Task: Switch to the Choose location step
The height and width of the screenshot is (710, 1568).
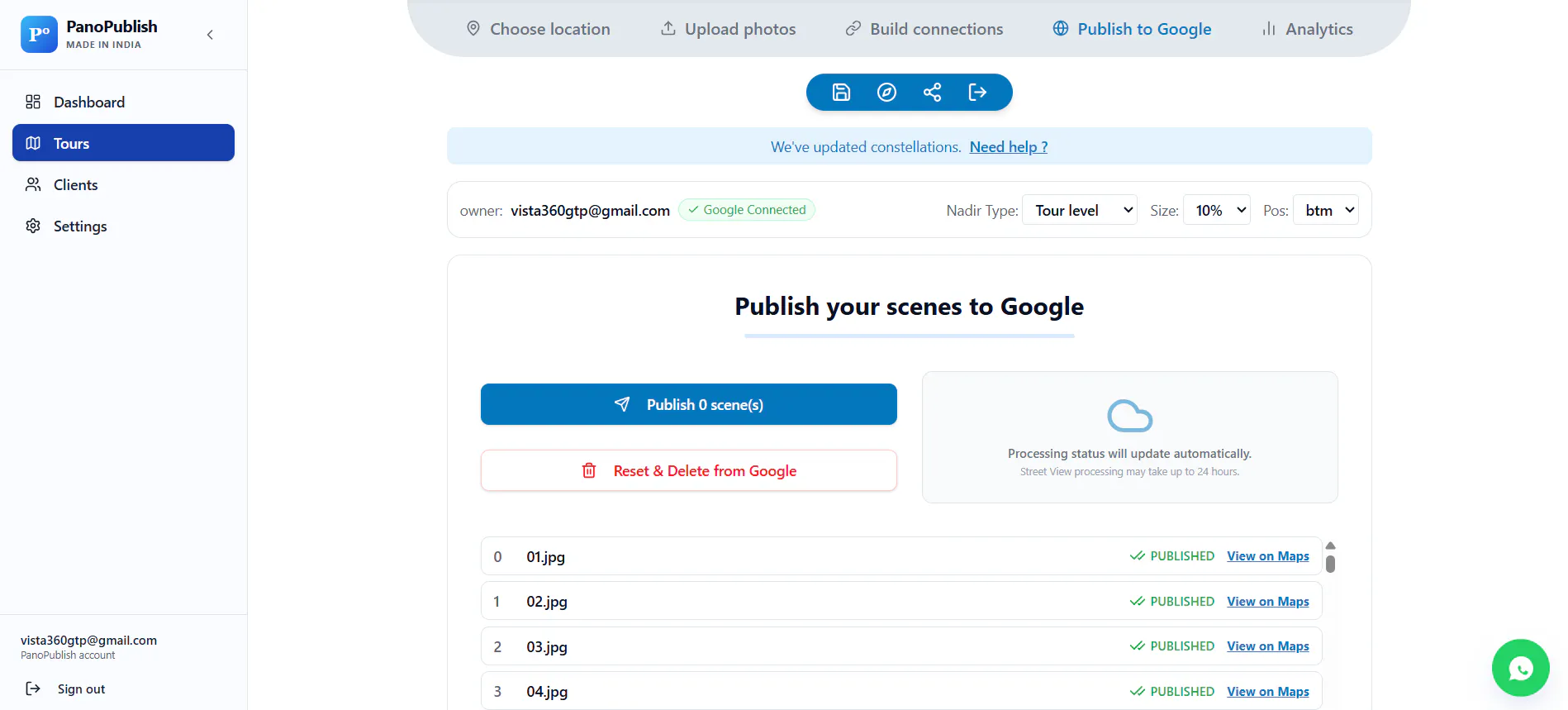Action: pyautogui.click(x=539, y=29)
